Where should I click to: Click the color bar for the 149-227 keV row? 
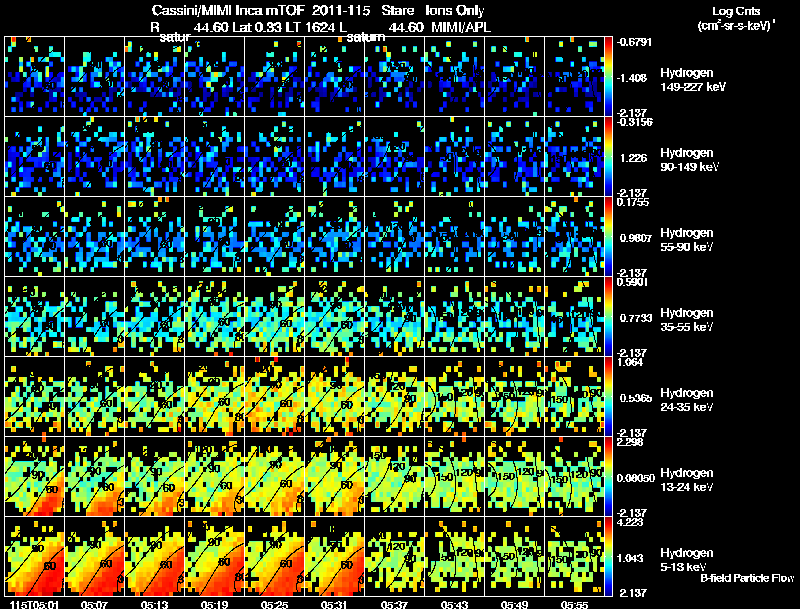pos(608,77)
